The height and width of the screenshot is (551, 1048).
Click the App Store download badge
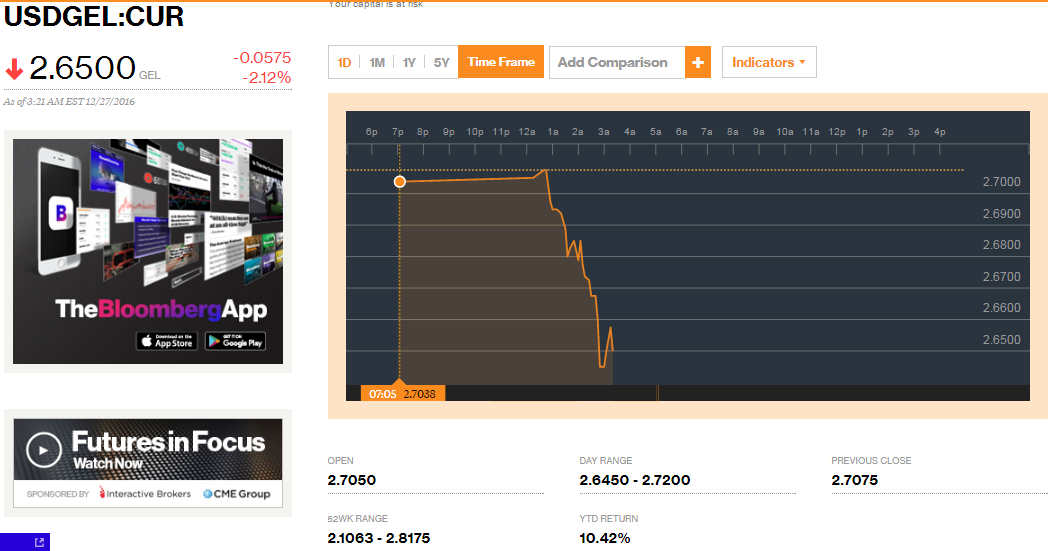(167, 341)
